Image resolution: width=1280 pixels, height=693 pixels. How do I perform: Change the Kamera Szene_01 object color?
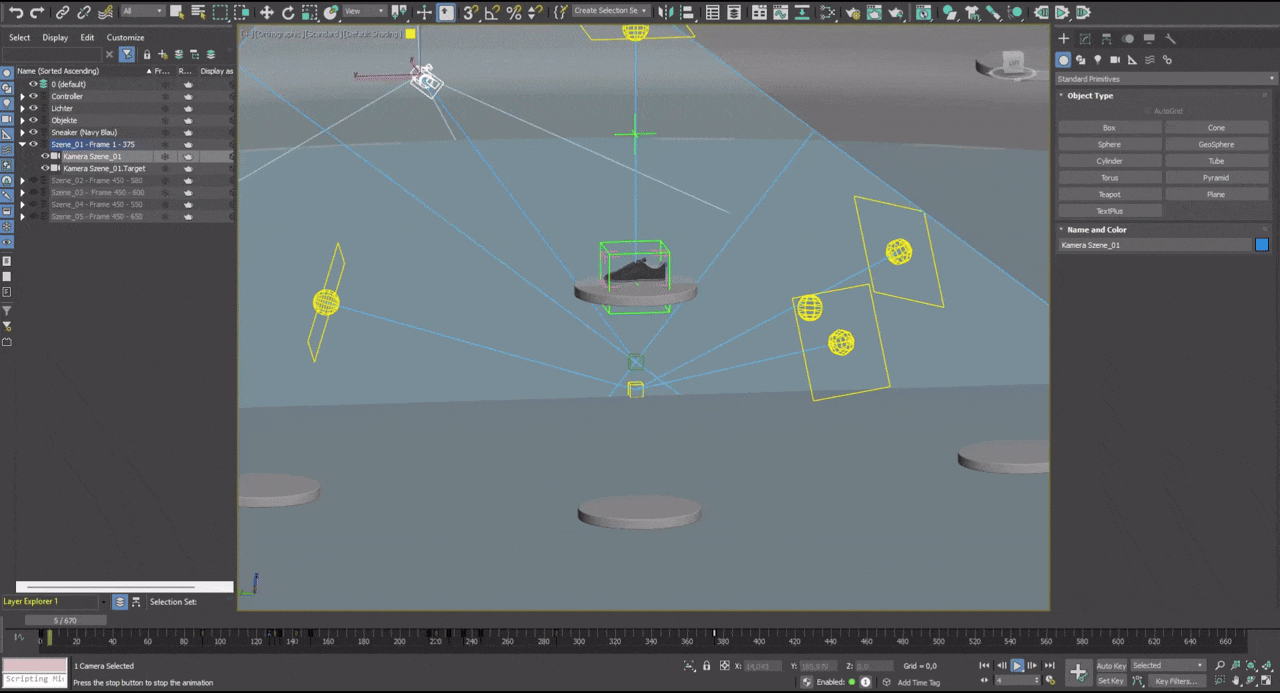[1261, 245]
